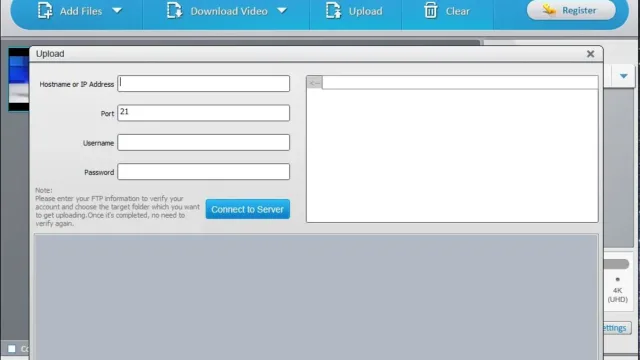Click the Upload toolbar button
The image size is (640, 360).
coord(354,11)
